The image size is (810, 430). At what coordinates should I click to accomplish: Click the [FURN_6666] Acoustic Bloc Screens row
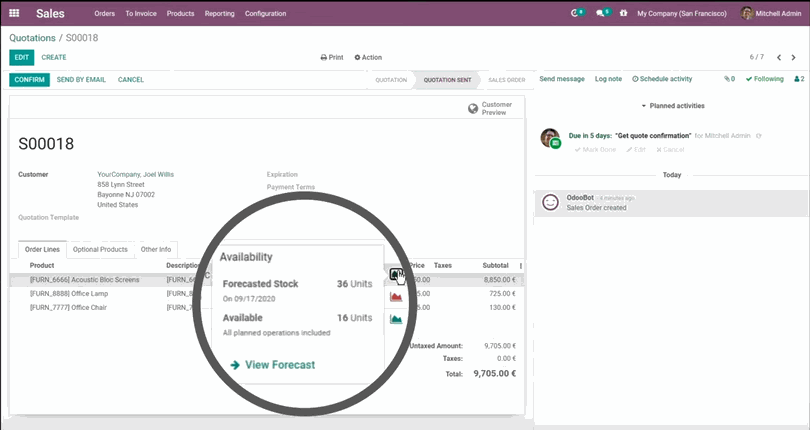(x=267, y=280)
